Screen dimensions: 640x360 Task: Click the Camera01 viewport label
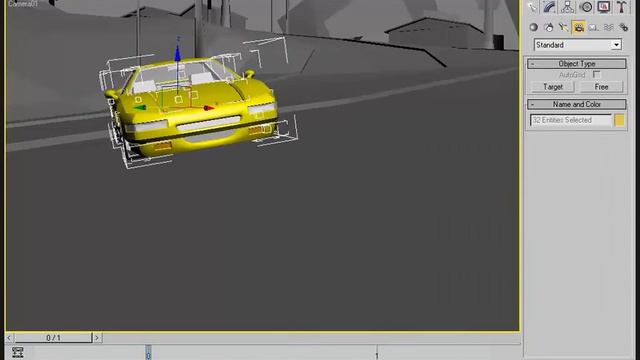pyautogui.click(x=22, y=4)
